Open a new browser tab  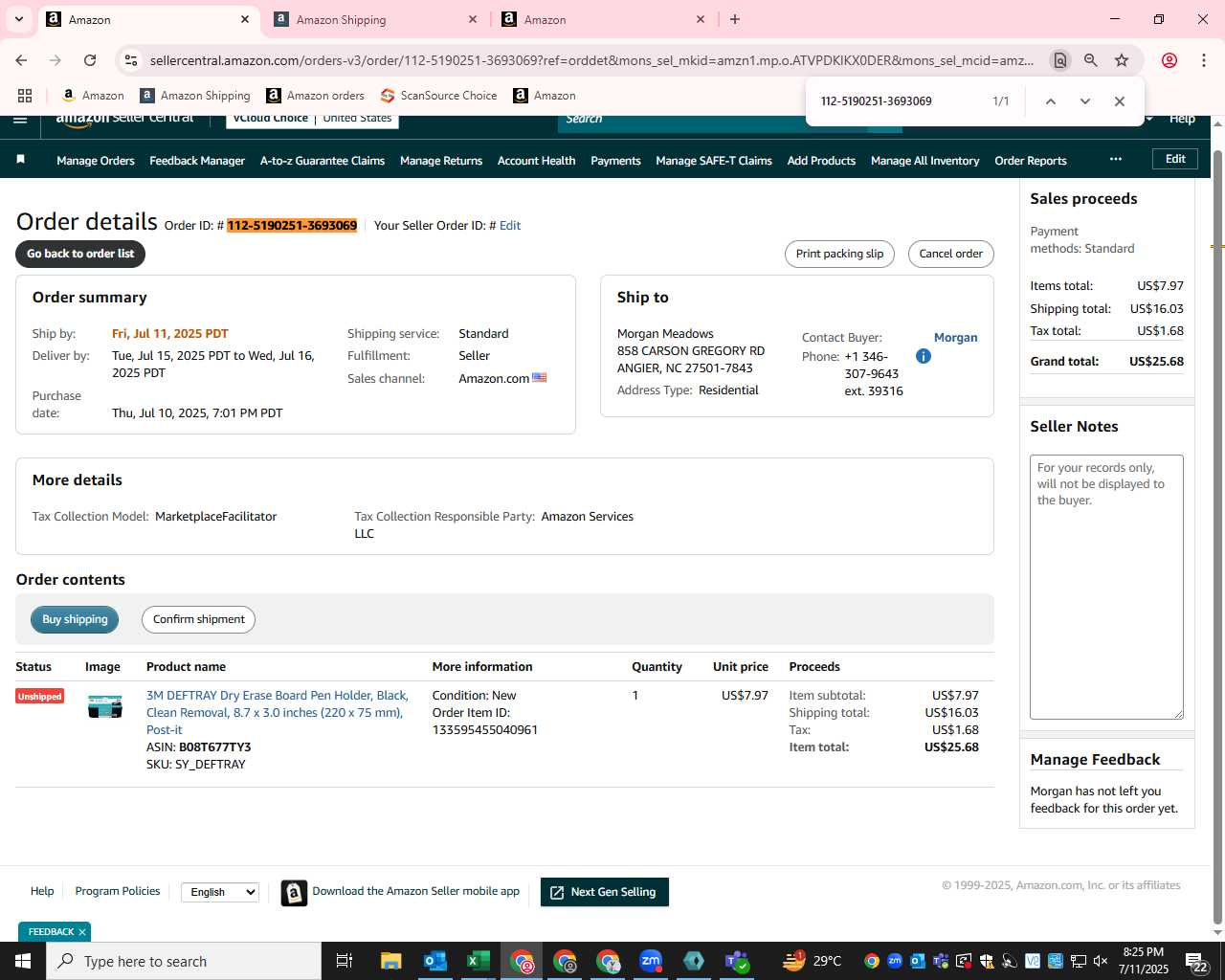coord(735,19)
